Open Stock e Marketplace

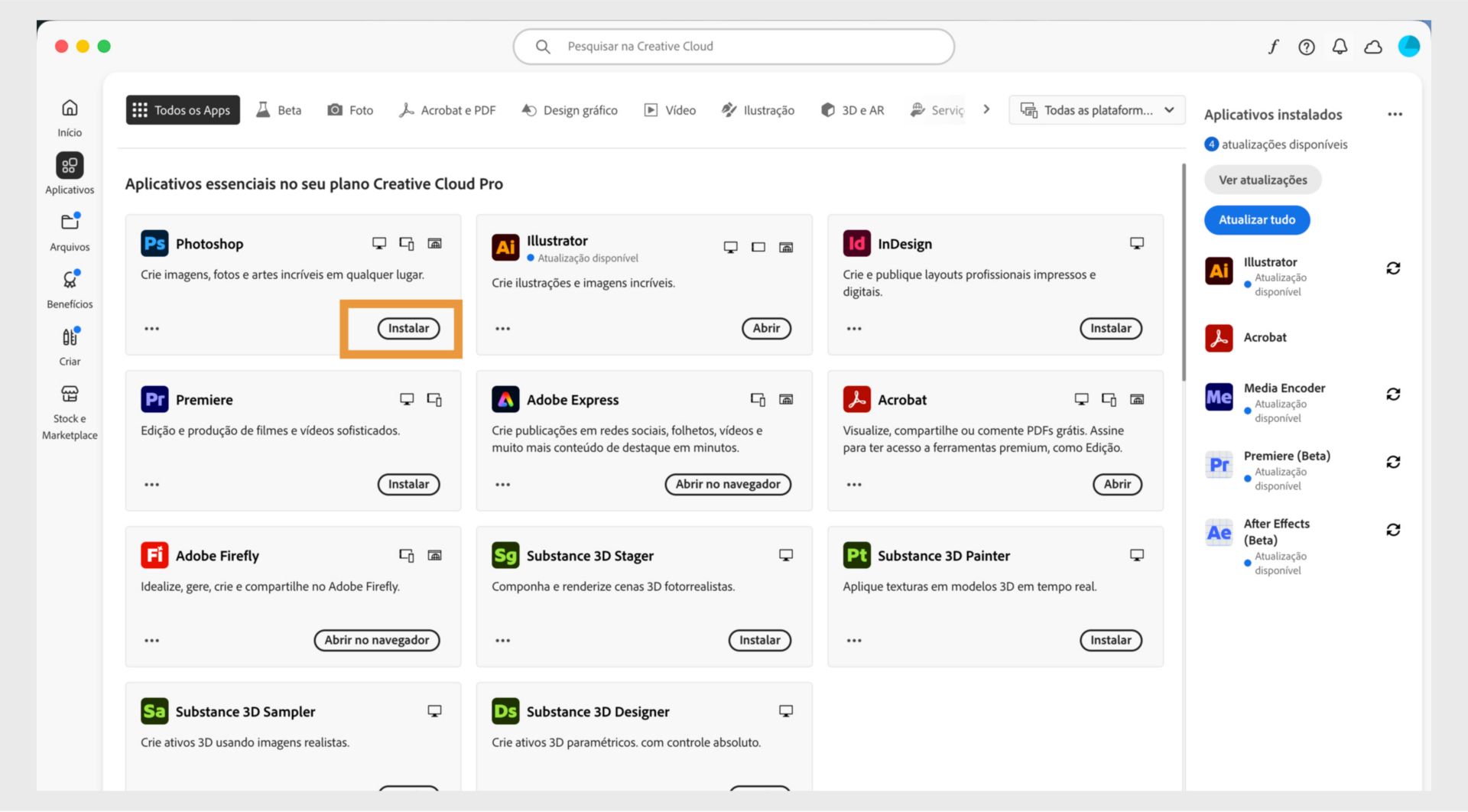(70, 412)
